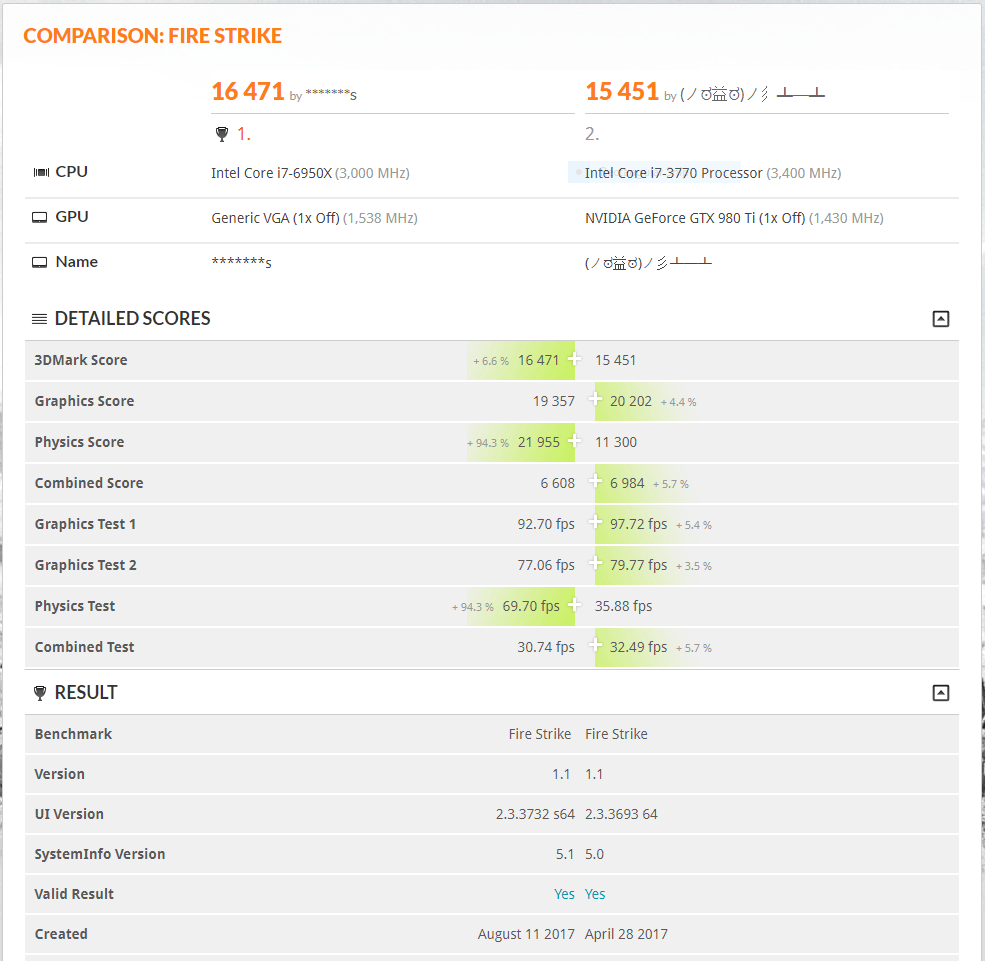This screenshot has width=985, height=961.
Task: Select the Intel Core i7-3770 Processor link
Action: (673, 173)
